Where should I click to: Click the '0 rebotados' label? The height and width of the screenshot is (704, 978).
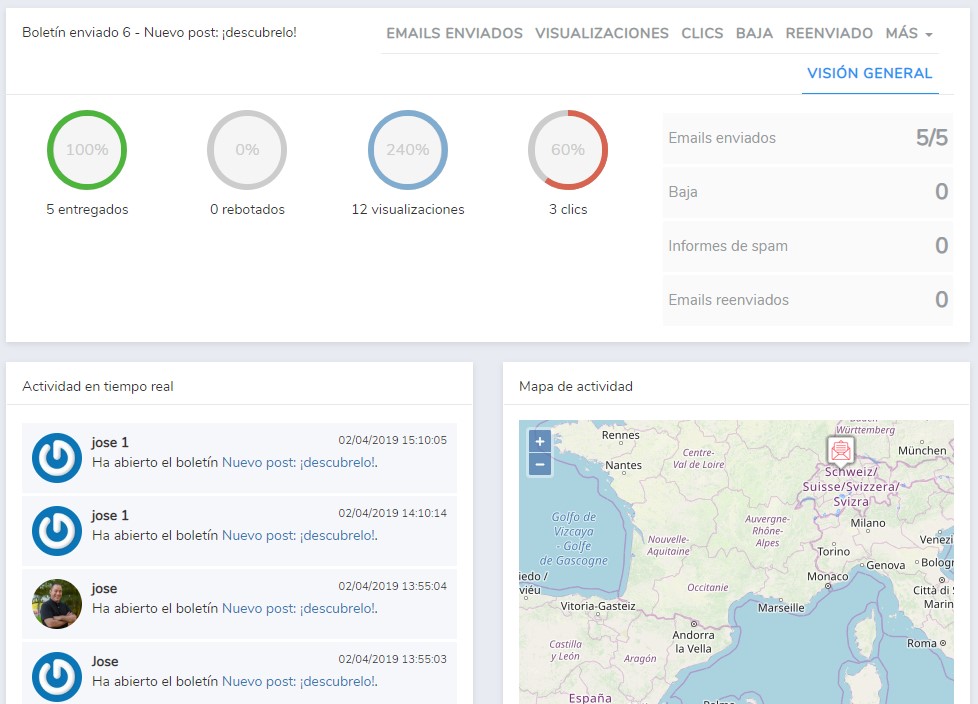point(247,210)
